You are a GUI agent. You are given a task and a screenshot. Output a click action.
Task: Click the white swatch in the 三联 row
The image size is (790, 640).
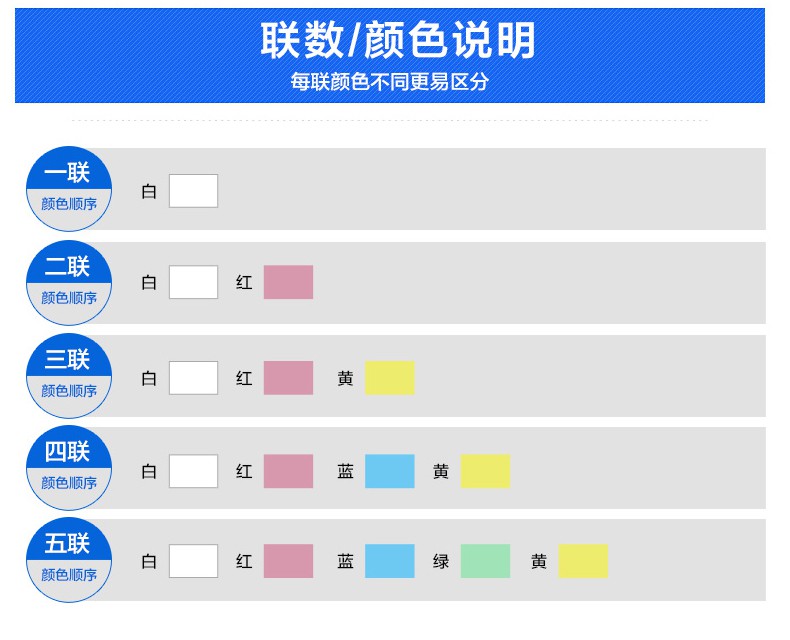[193, 378]
